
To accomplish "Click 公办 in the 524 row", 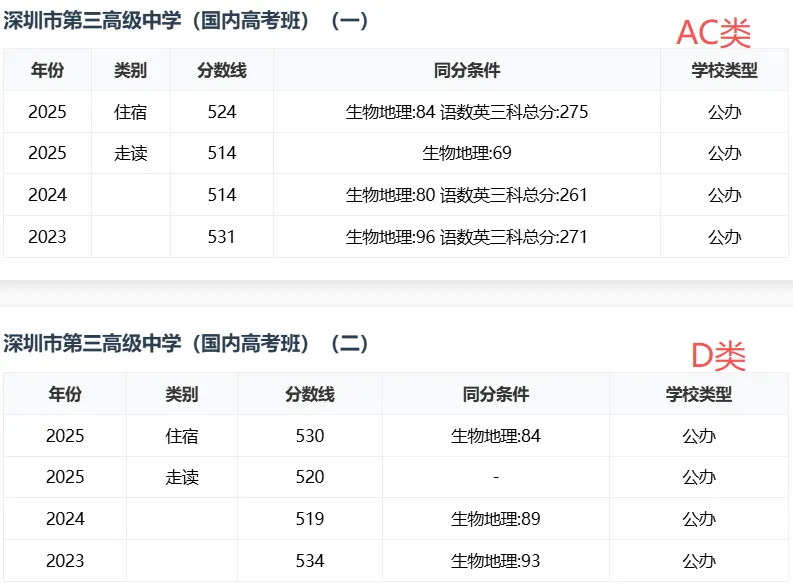I will (724, 112).
